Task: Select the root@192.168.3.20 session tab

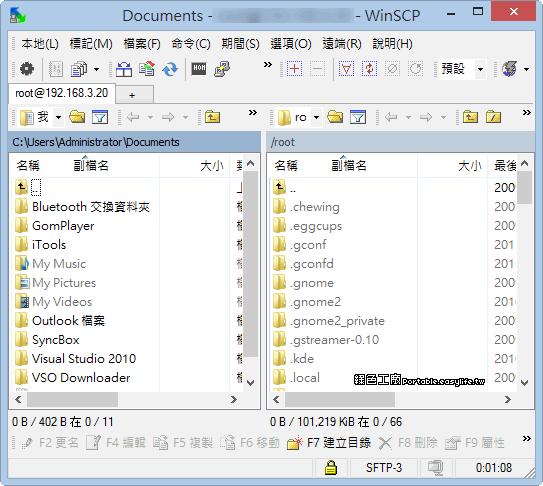Action: [x=62, y=93]
